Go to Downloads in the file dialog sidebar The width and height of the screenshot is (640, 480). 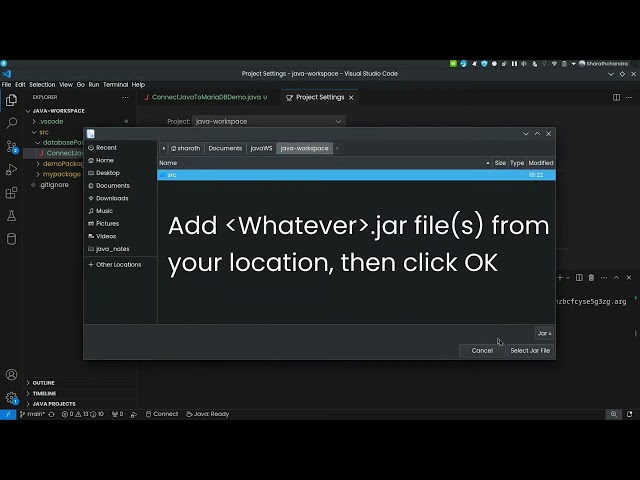[112, 198]
